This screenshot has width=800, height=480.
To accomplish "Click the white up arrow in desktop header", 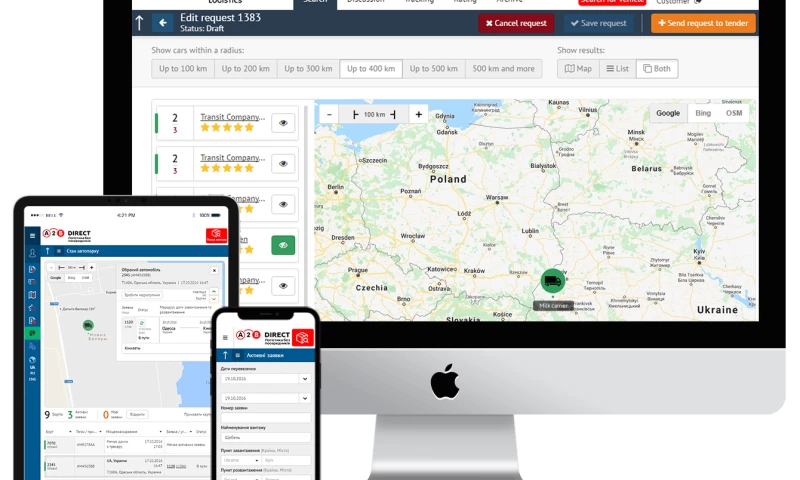I will [140, 23].
